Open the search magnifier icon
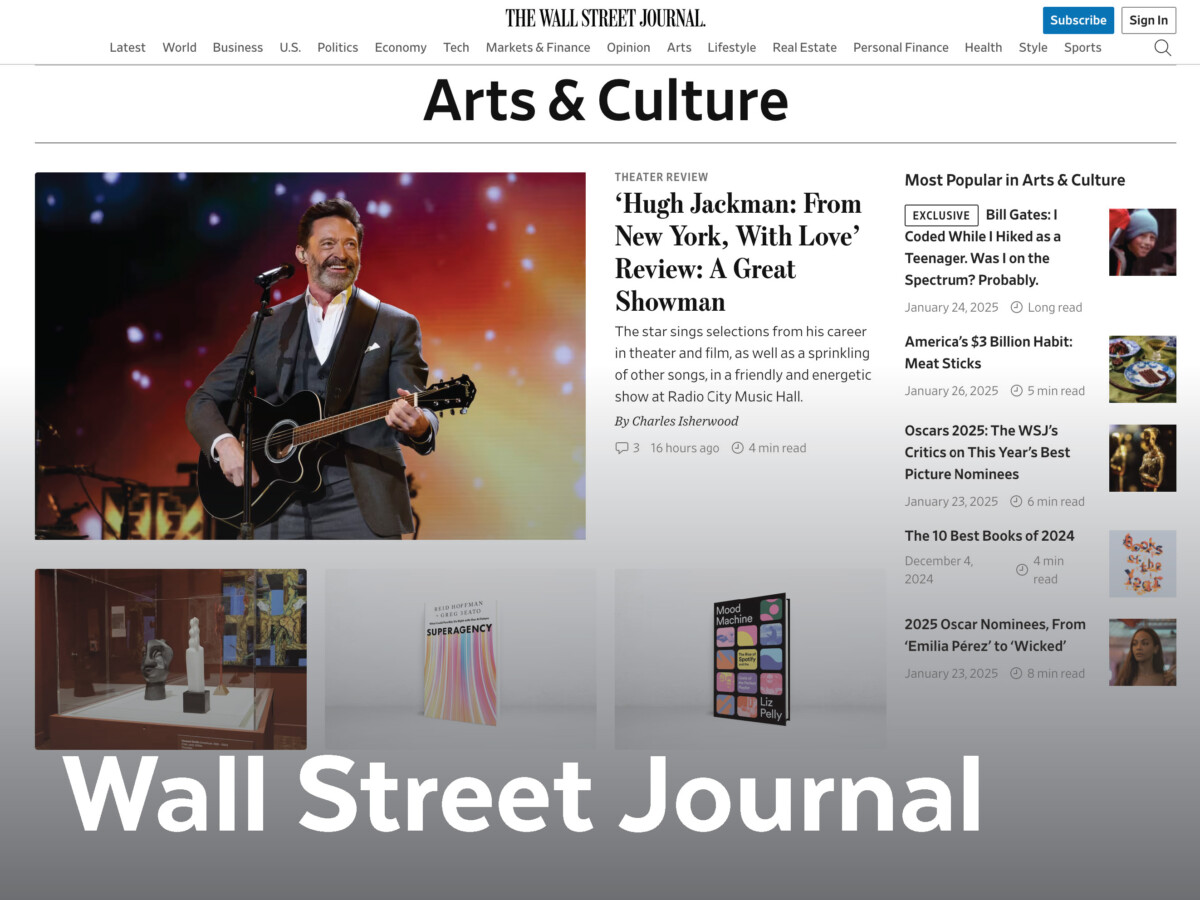The image size is (1200, 900). 1162,47
